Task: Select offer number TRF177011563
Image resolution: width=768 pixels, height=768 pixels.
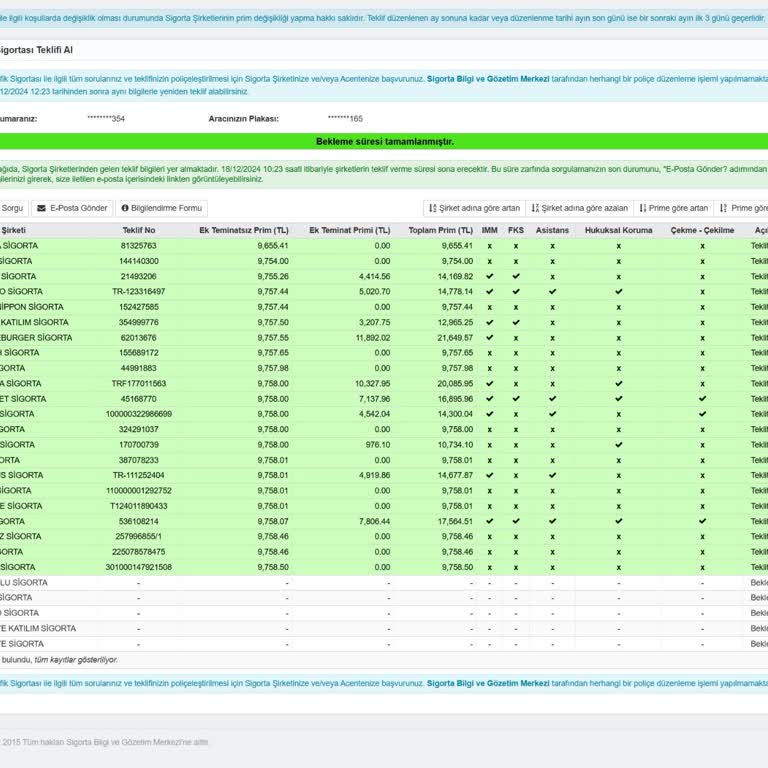Action: 139,384
